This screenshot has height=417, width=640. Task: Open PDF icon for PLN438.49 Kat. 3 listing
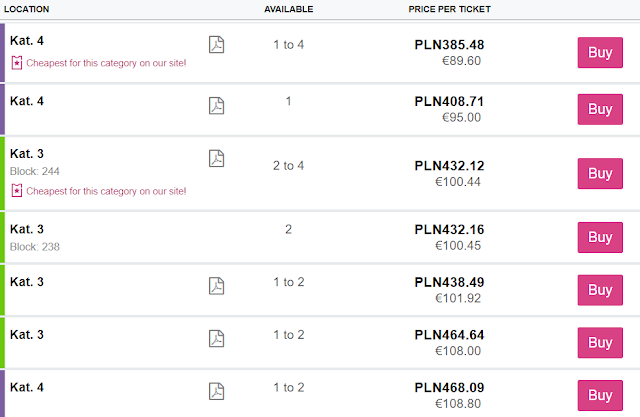coord(216,285)
